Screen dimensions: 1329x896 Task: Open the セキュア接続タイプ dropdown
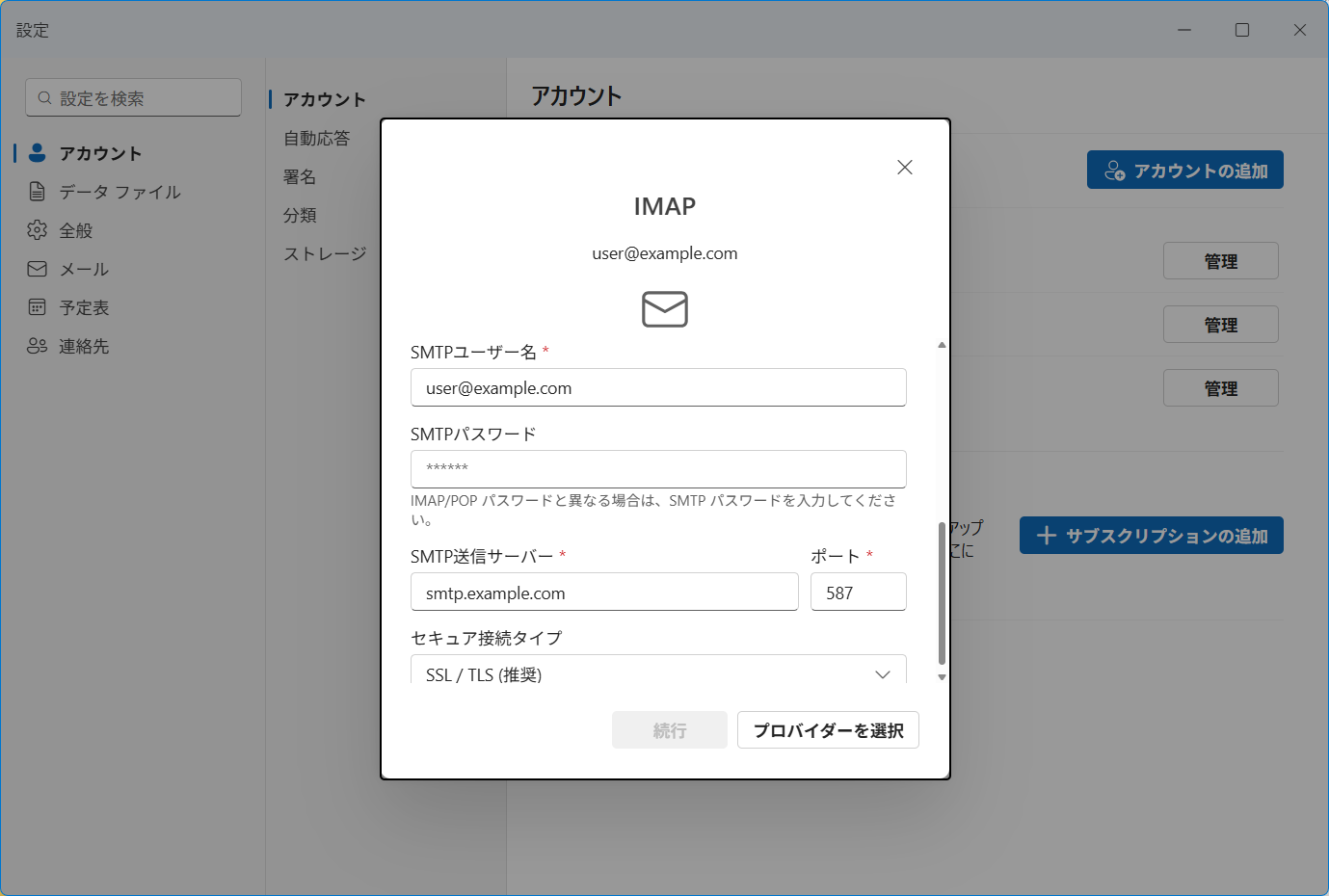[658, 671]
